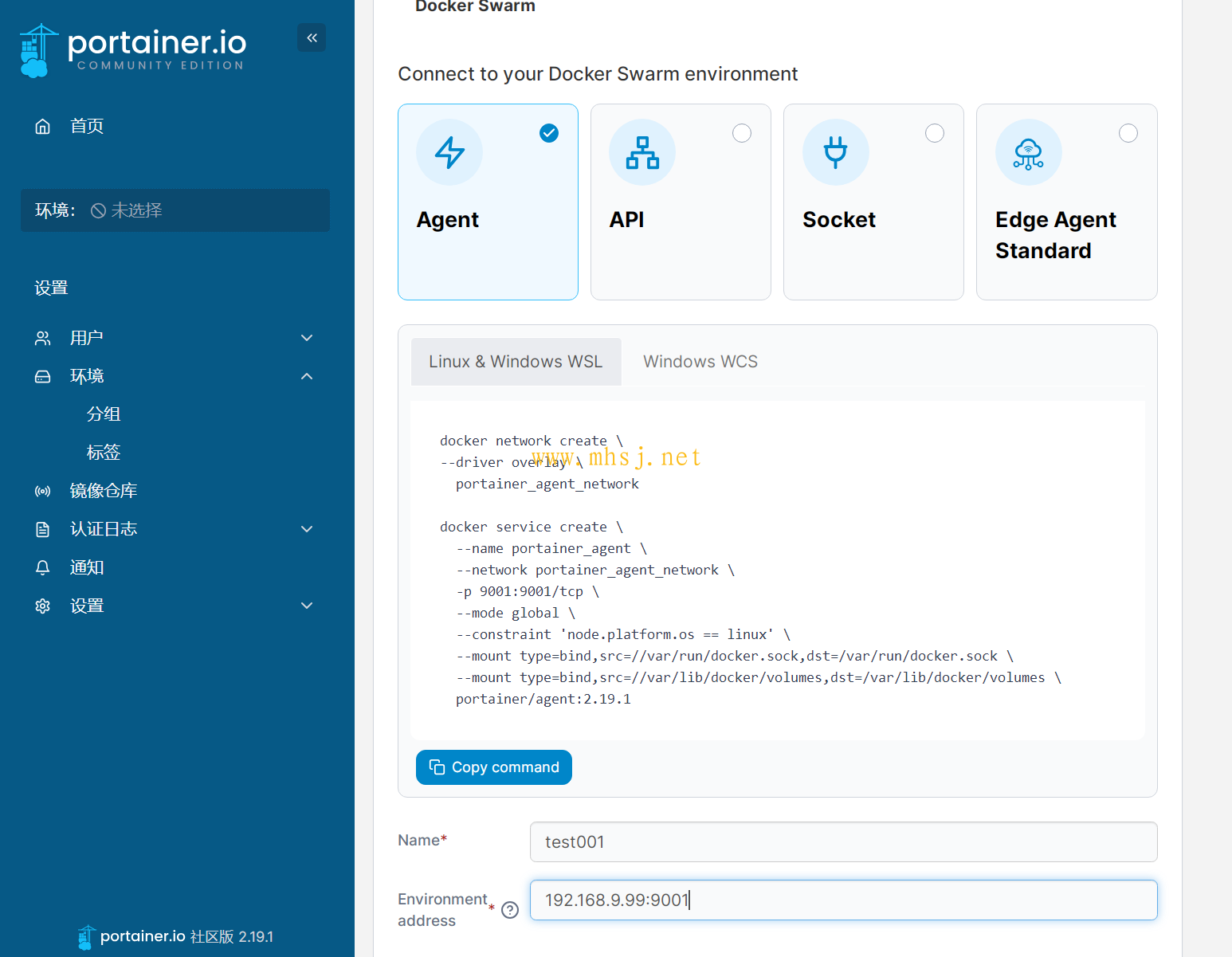Click the Environment address input field
Viewport: 1232px width, 957px height.
844,900
